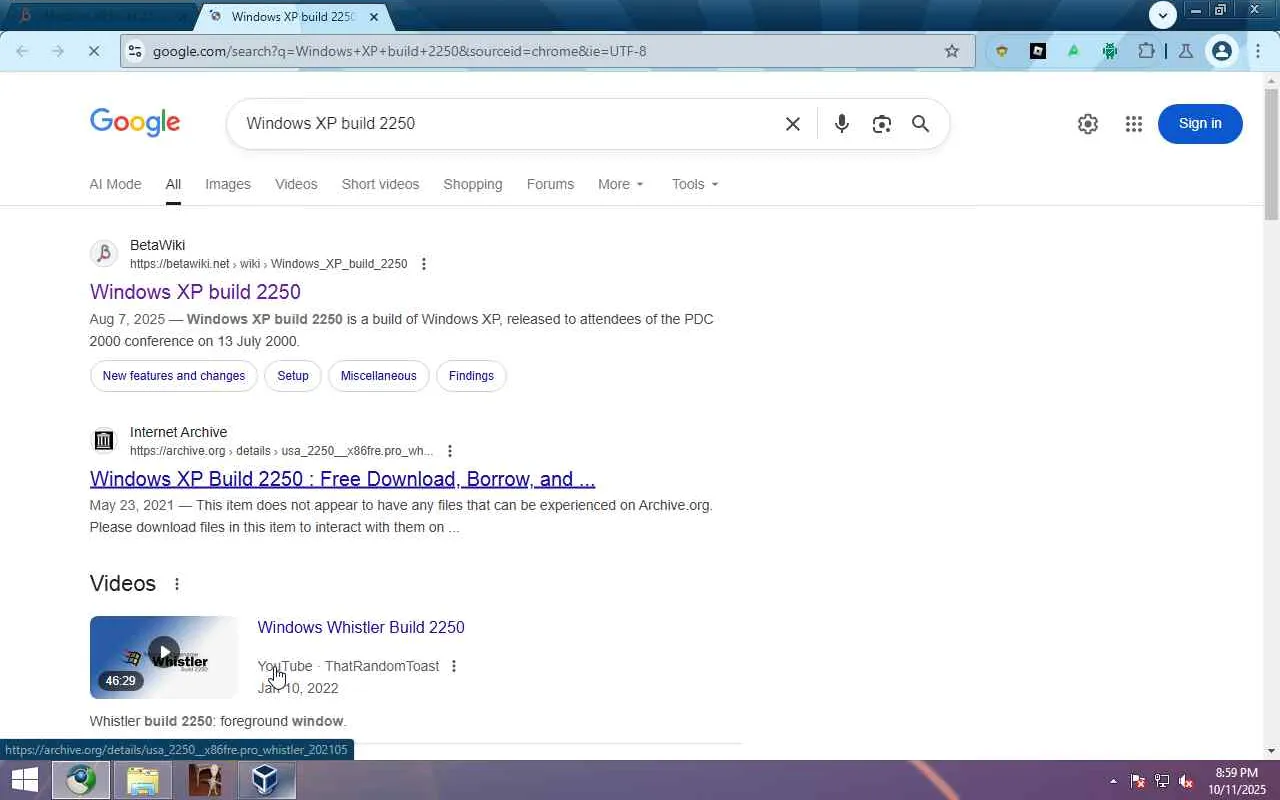Open the Windows Whistler Build 2250 video link
The image size is (1280, 800).
pyautogui.click(x=361, y=627)
